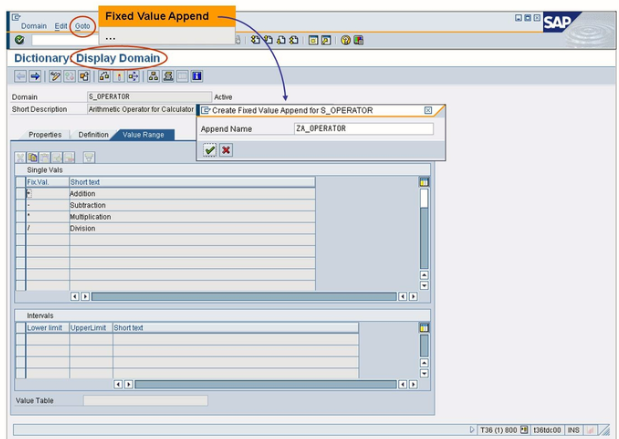Viewport: 619px width, 439px height.
Task: Select the Division row selector cell
Action: coord(20,228)
